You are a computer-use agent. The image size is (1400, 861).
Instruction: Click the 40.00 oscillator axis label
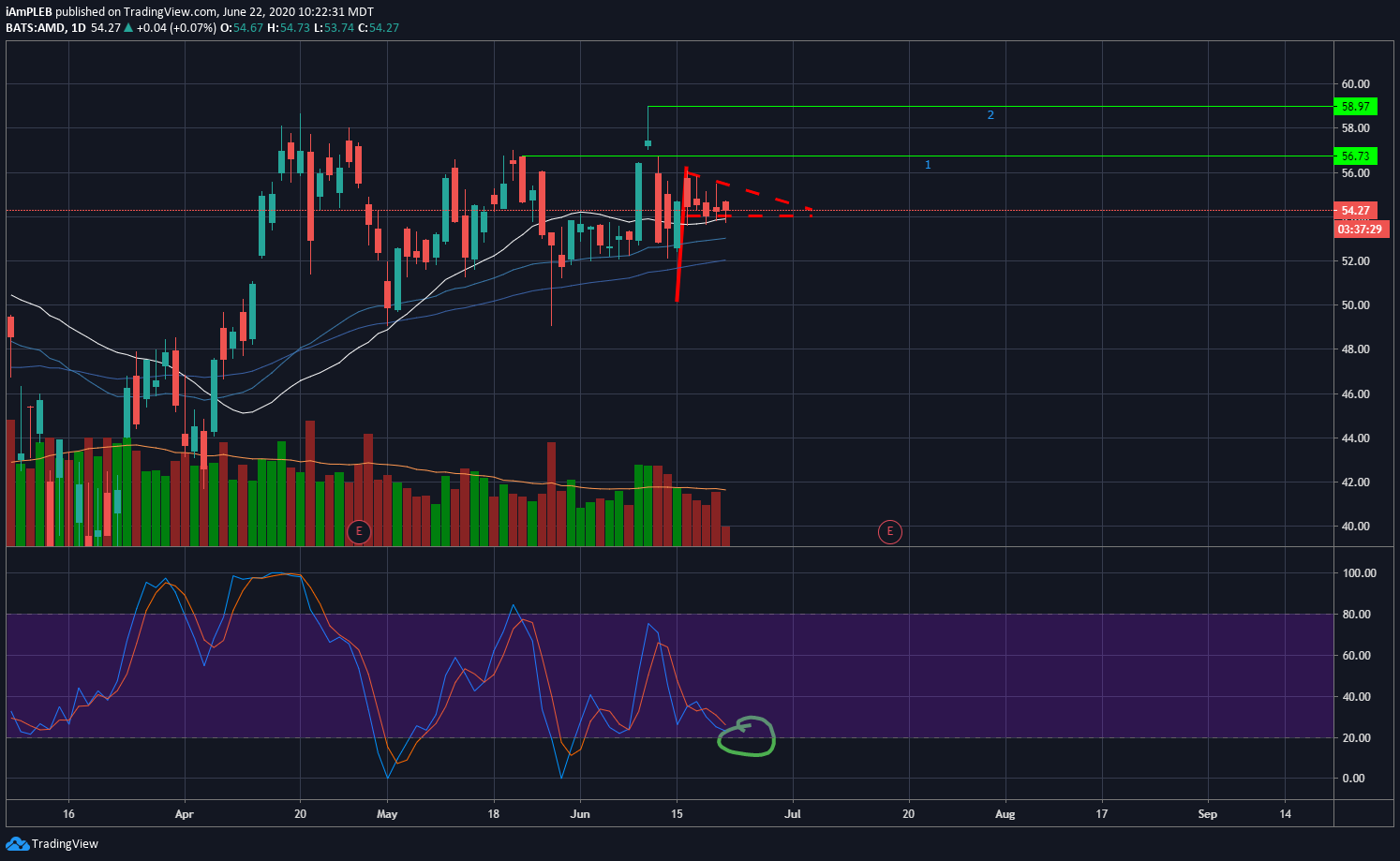point(1355,697)
